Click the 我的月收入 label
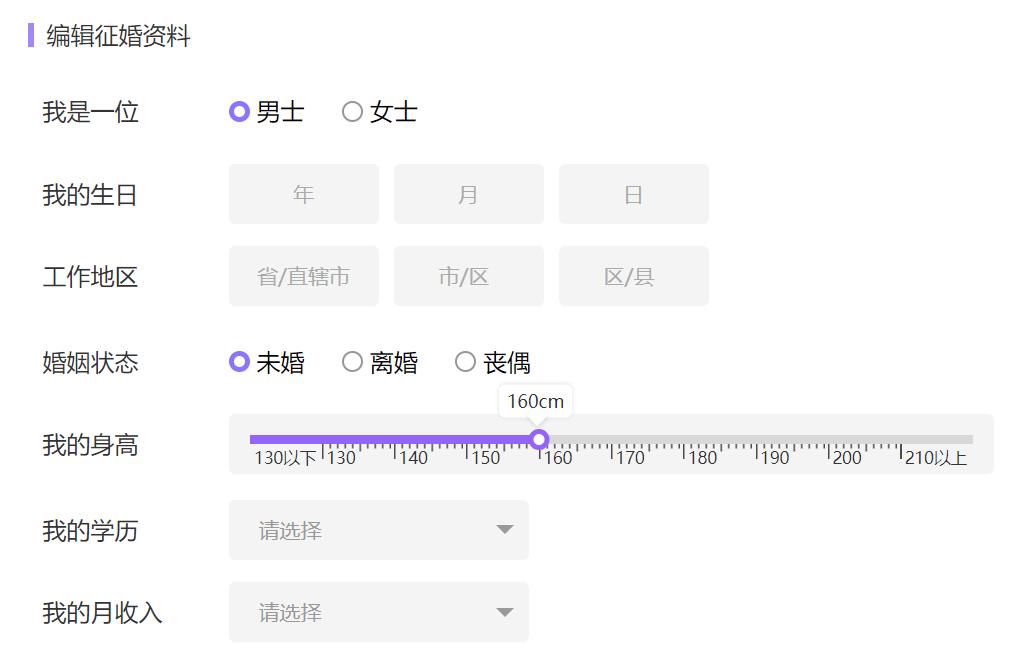 [102, 613]
